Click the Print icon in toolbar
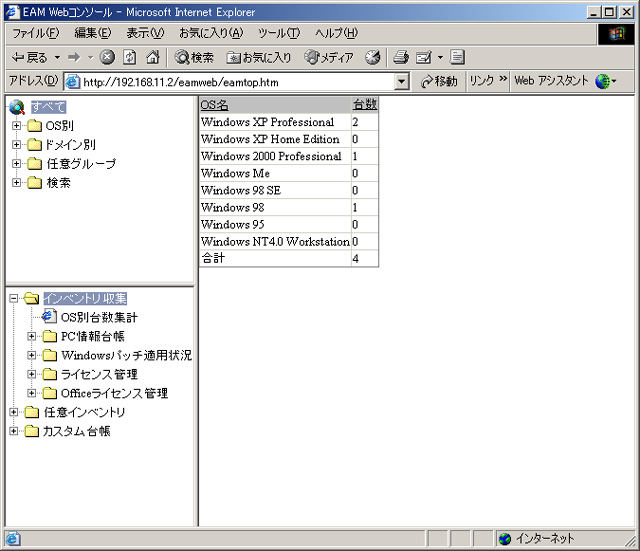 (x=401, y=58)
